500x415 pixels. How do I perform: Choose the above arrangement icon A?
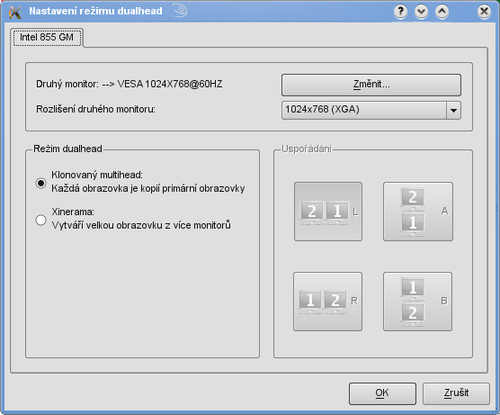coord(418,211)
